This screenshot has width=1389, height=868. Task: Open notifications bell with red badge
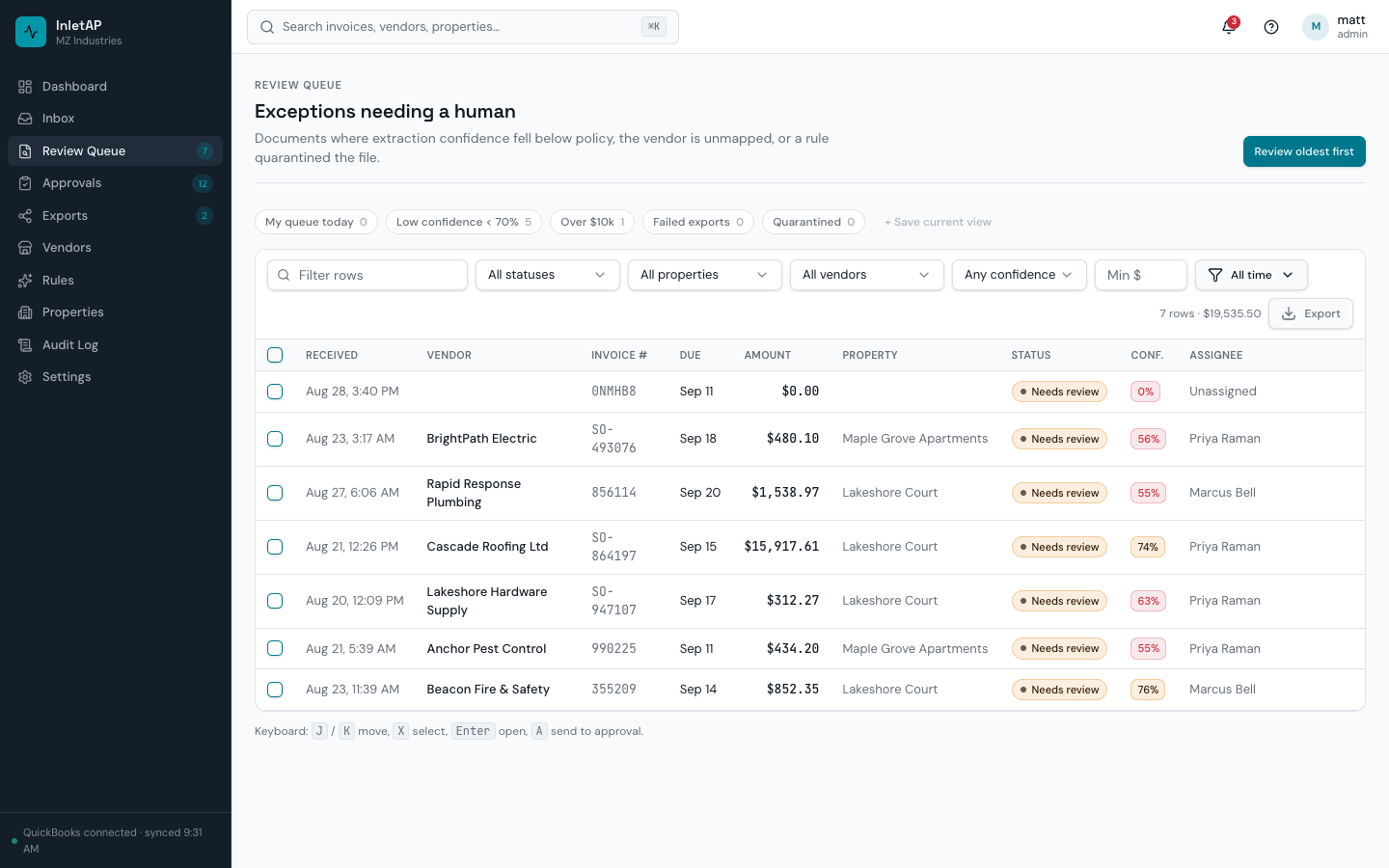(x=1229, y=26)
